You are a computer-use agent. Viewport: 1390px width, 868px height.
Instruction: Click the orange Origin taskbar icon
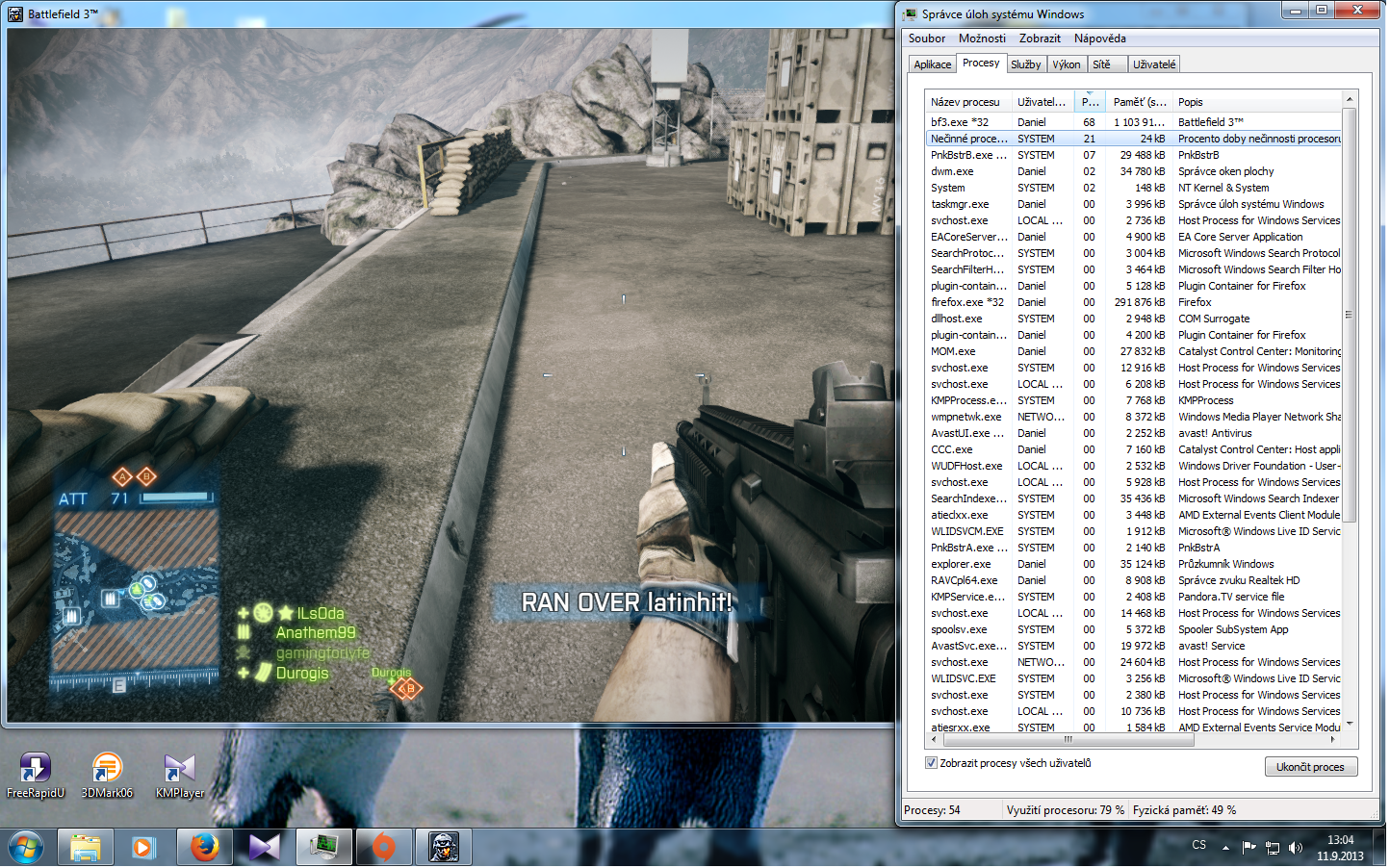[x=383, y=848]
